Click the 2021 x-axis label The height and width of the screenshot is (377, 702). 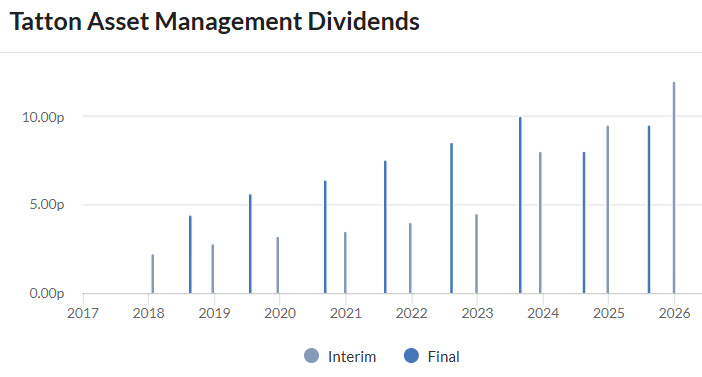point(346,313)
